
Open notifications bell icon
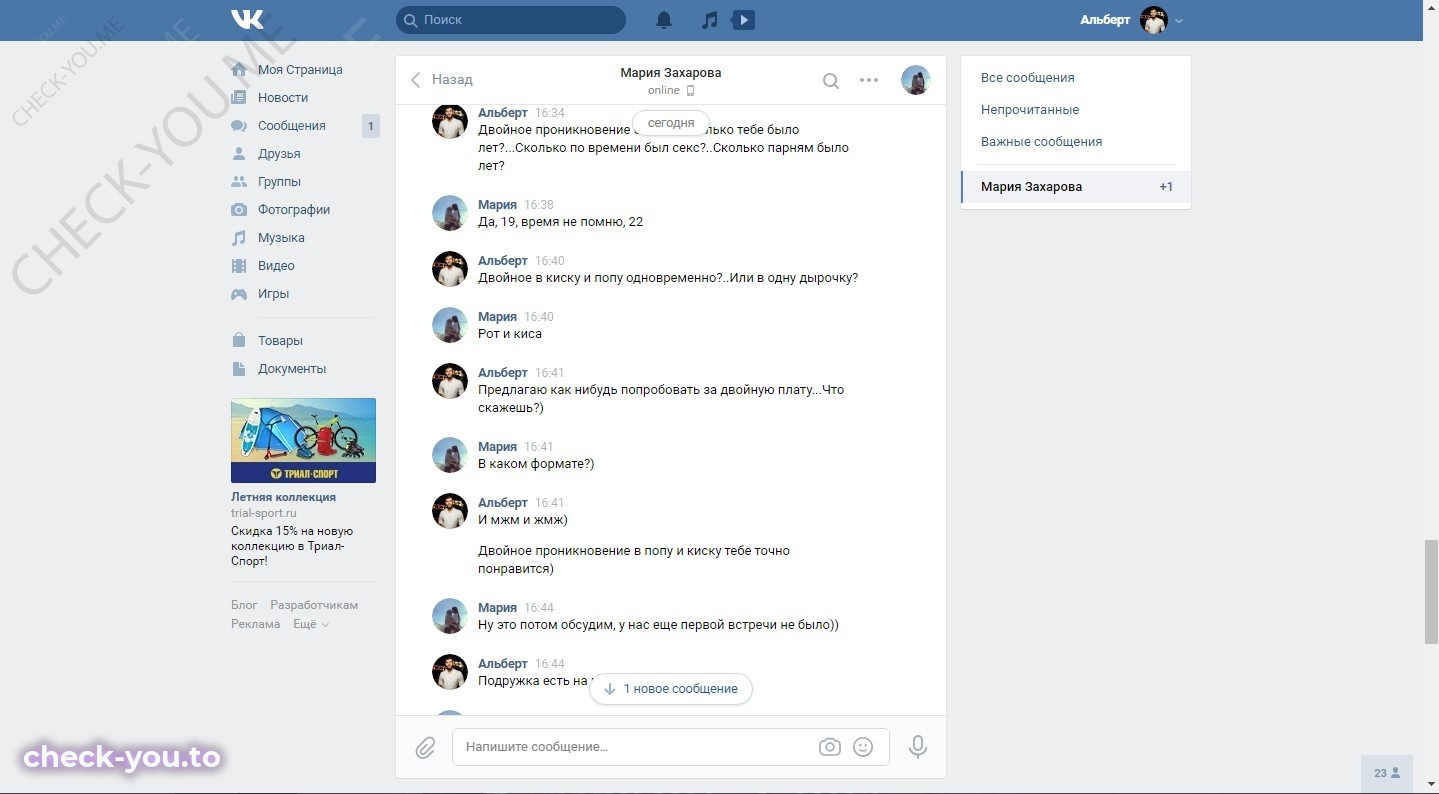[x=664, y=20]
